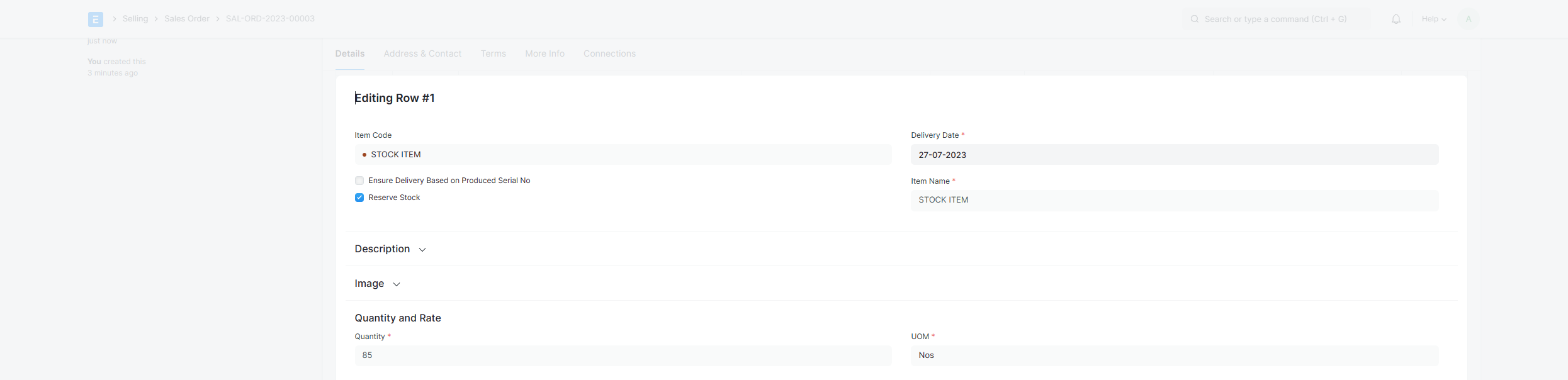1568x380 pixels.
Task: Navigate to Sales Order breadcrumb link
Action: pyautogui.click(x=187, y=19)
